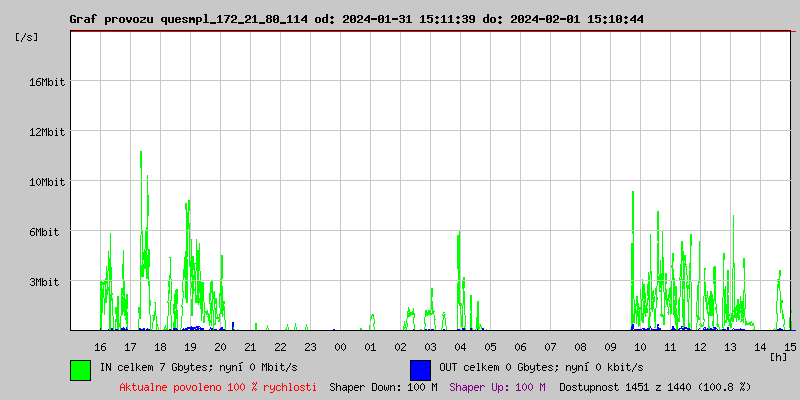Select the graph title 'Graf provozu' text

pos(112,19)
